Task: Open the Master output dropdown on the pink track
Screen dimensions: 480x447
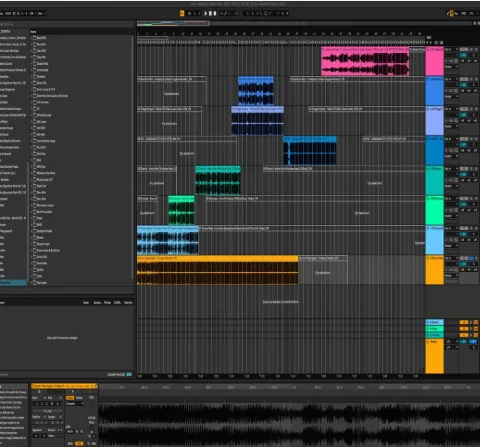Action: pos(452,67)
